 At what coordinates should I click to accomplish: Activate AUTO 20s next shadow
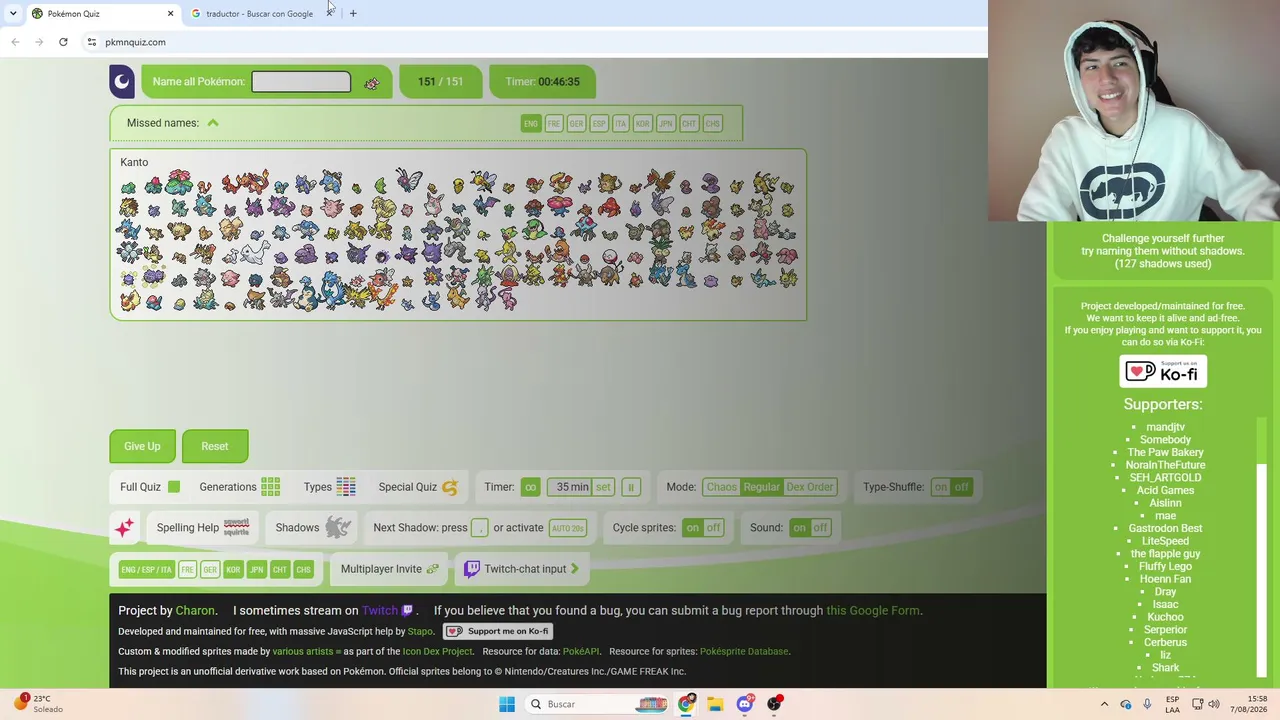click(568, 528)
